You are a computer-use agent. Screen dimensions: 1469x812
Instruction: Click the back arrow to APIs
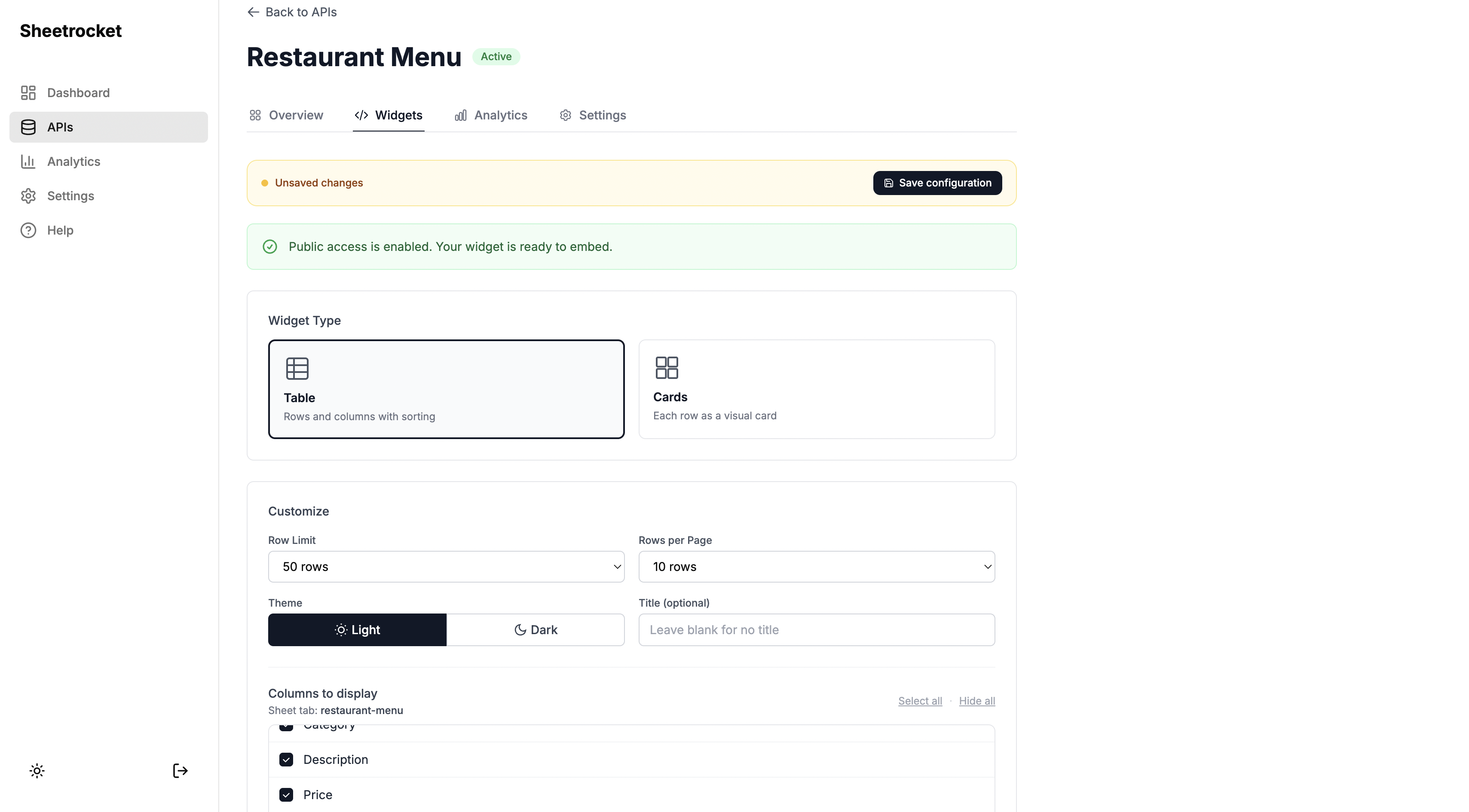pos(253,12)
